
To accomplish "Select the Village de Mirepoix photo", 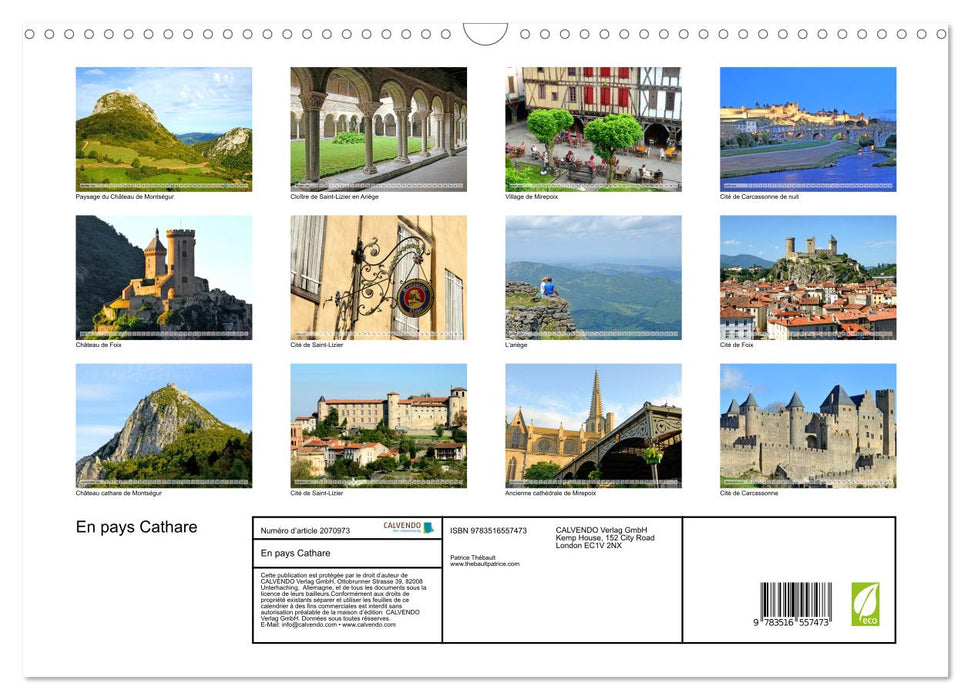I will [593, 129].
